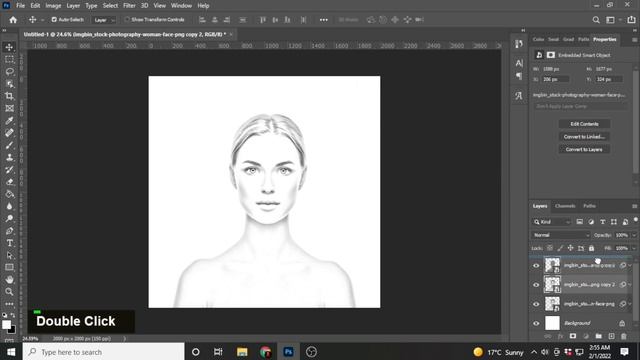Image resolution: width=640 pixels, height=360 pixels.
Task: Toggle the Auto-Select checkbox
Action: click(54, 20)
